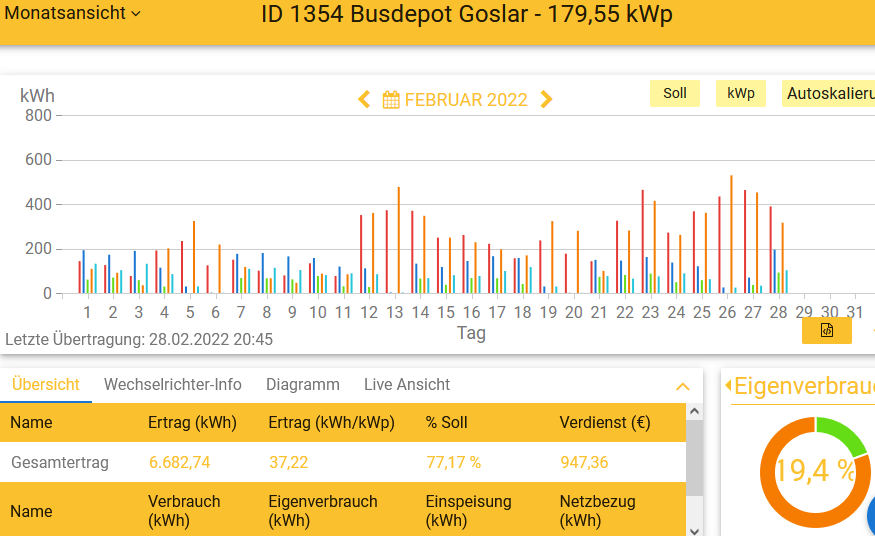
Task: Click the Einspeisung (kWh) column header
Action: (468, 511)
